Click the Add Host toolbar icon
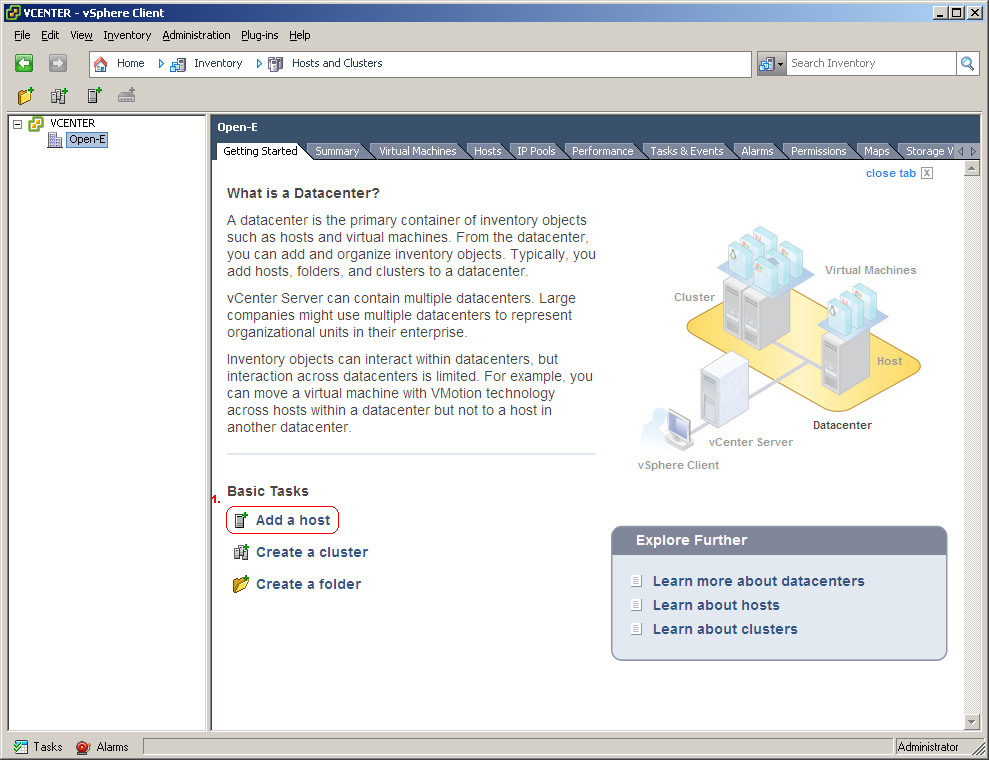 coord(94,96)
